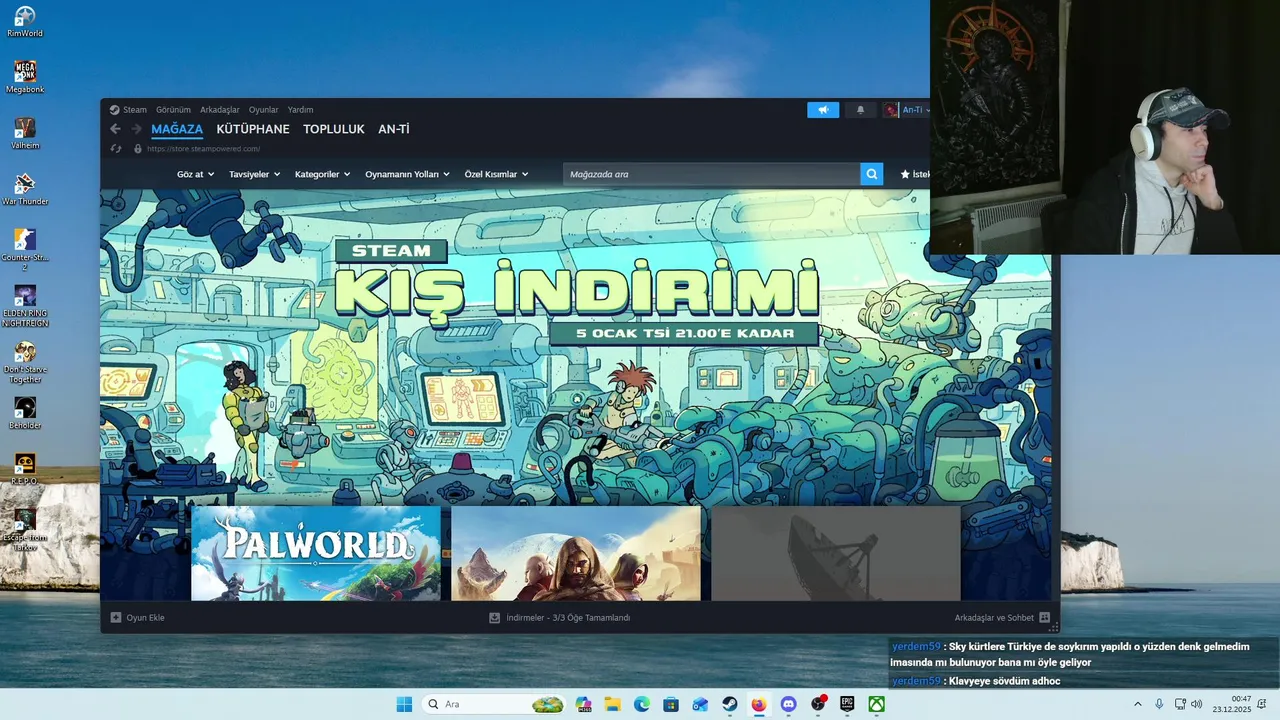
Task: Expand the Tavsiyeler dropdown
Action: [x=254, y=174]
